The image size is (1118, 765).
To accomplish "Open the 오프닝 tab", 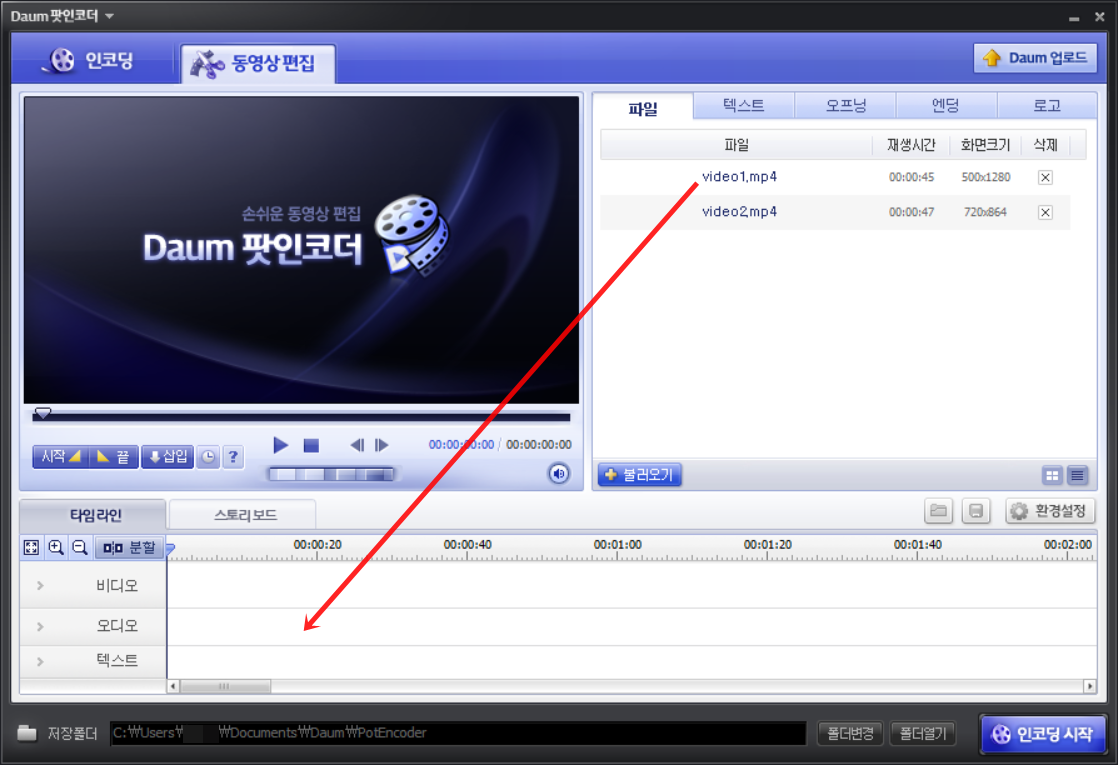I will 845,106.
